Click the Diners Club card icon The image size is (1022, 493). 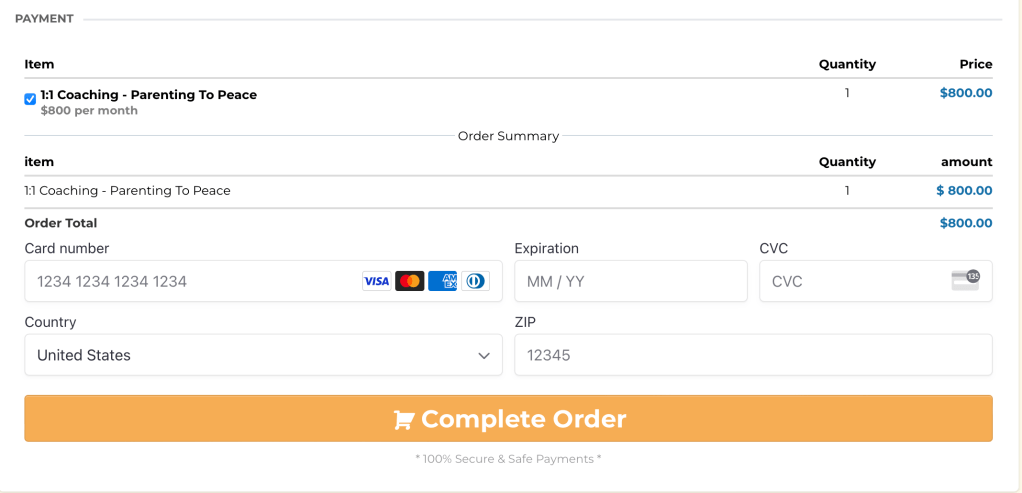point(475,281)
